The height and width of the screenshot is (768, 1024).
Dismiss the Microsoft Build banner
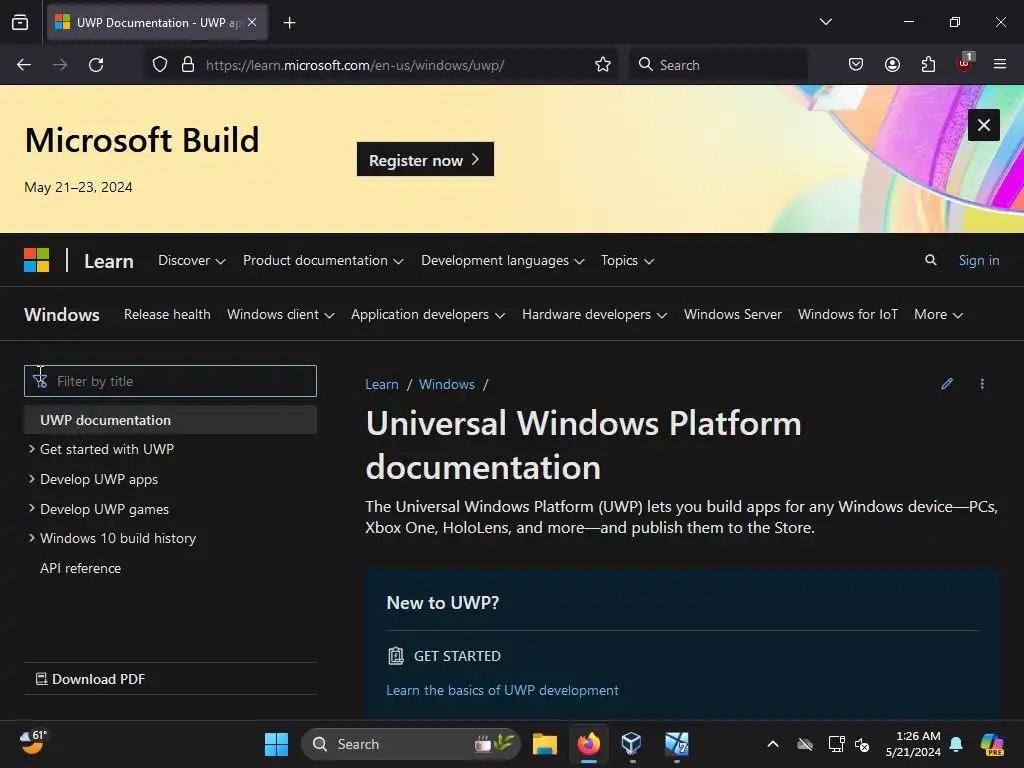[984, 125]
